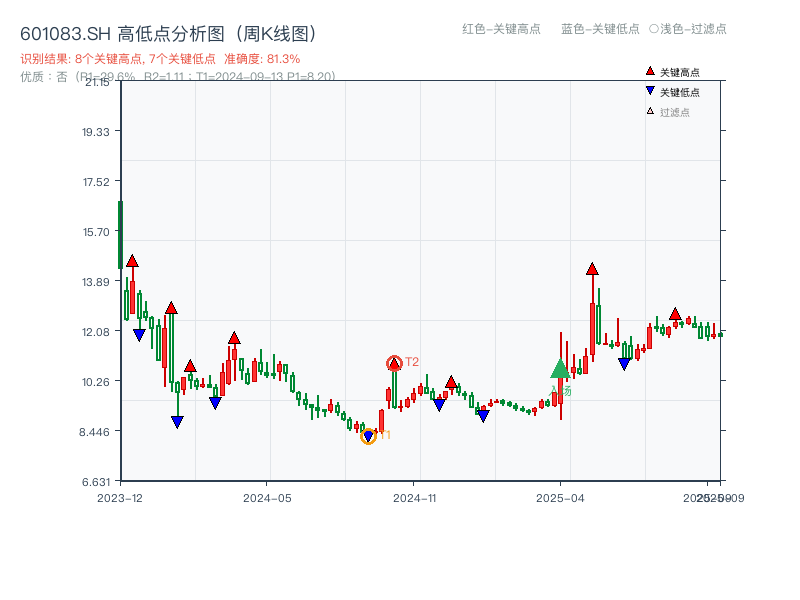Select the green 入场 entry arrow on chart
This screenshot has height=600, width=800.
pyautogui.click(x=559, y=370)
